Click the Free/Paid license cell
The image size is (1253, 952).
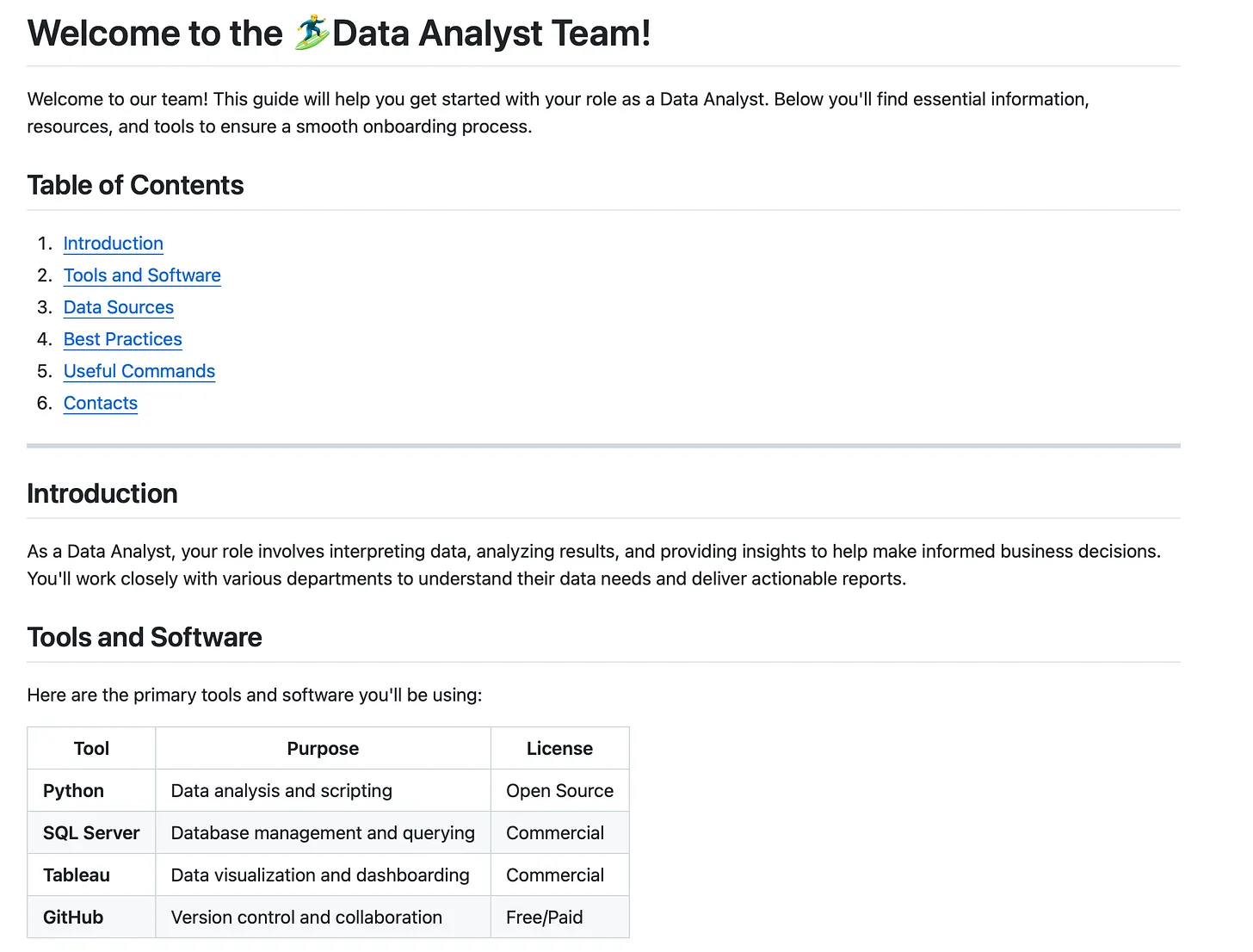pyautogui.click(x=559, y=917)
